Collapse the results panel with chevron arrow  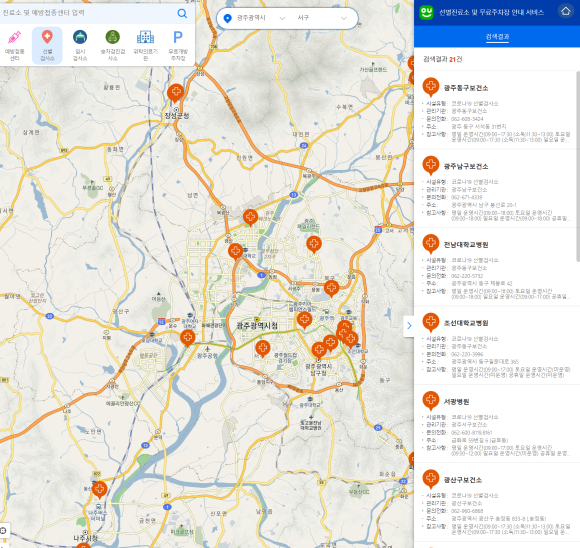[409, 326]
